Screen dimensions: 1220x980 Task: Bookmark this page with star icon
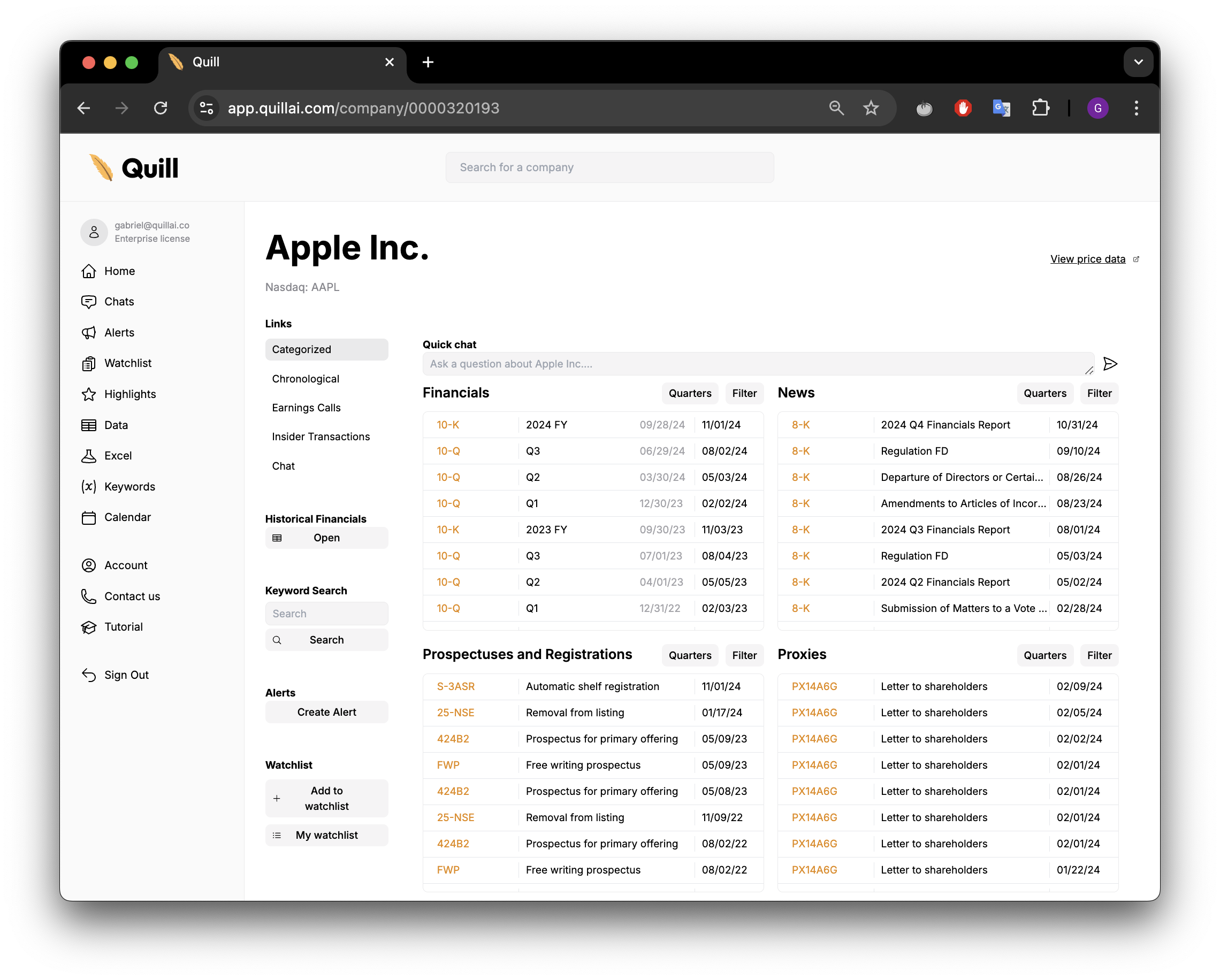coord(871,108)
